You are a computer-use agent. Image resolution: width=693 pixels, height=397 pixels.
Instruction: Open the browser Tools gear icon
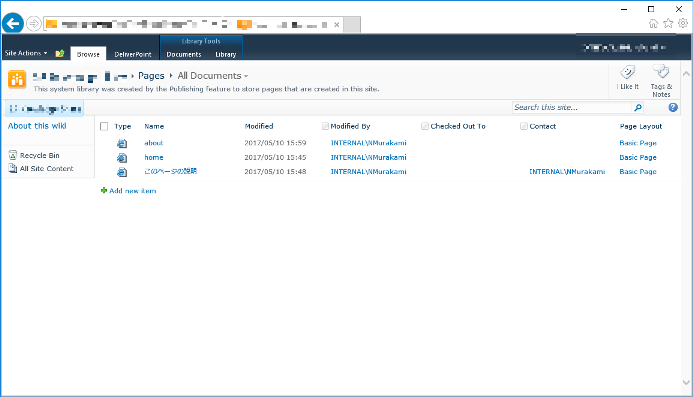683,23
